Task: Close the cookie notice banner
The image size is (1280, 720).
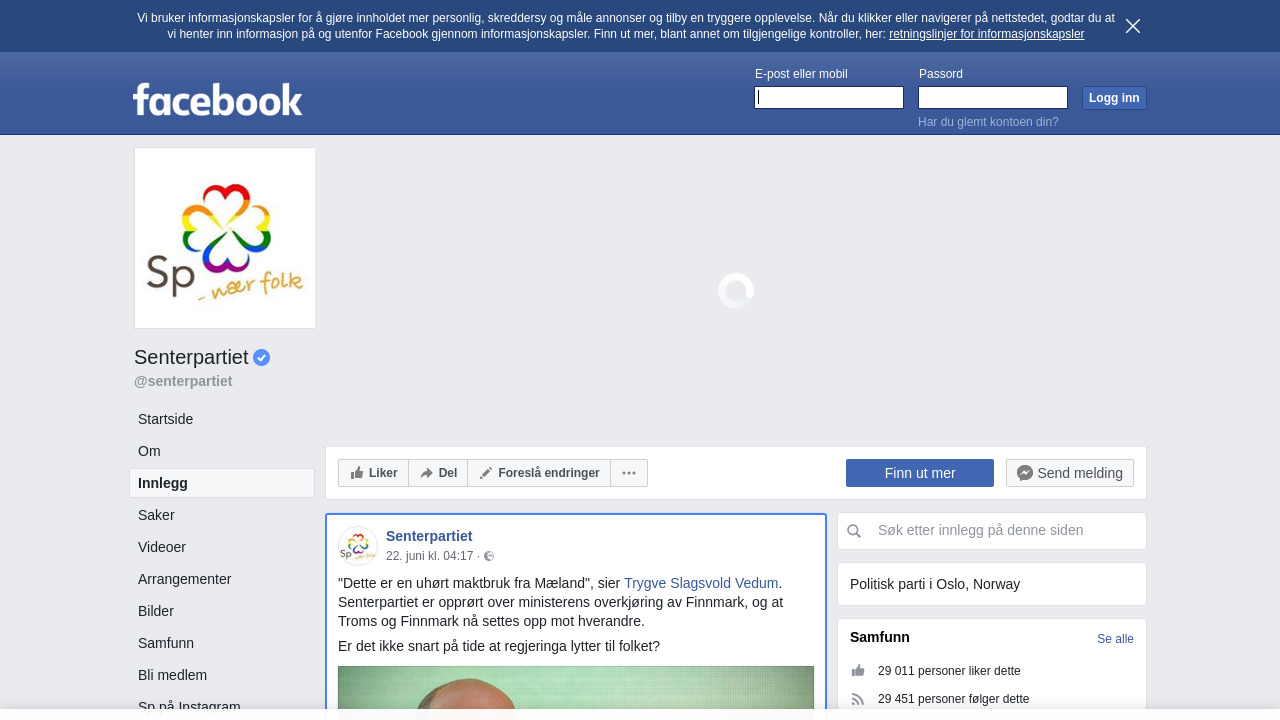Action: [1133, 26]
